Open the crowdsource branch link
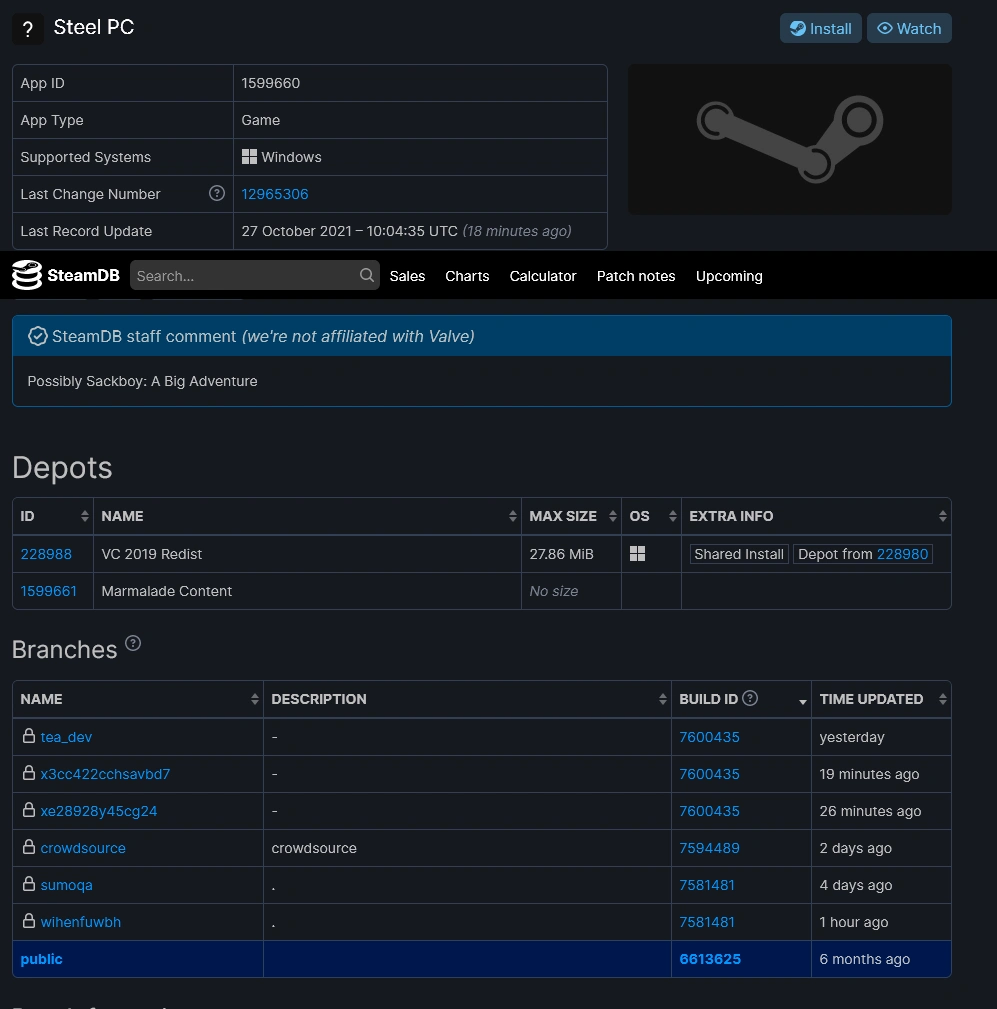 coord(83,848)
